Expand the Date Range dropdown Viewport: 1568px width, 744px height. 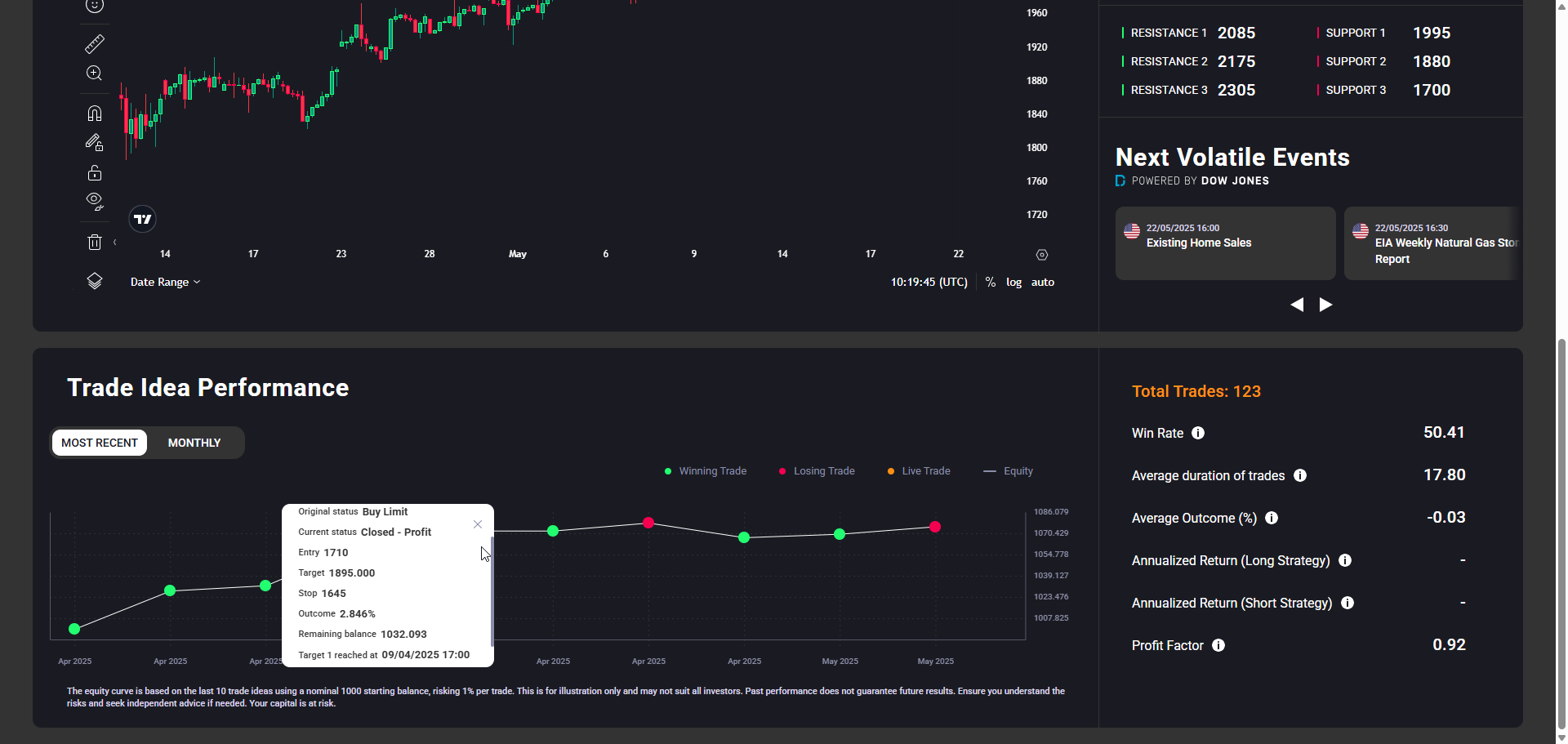tap(165, 282)
